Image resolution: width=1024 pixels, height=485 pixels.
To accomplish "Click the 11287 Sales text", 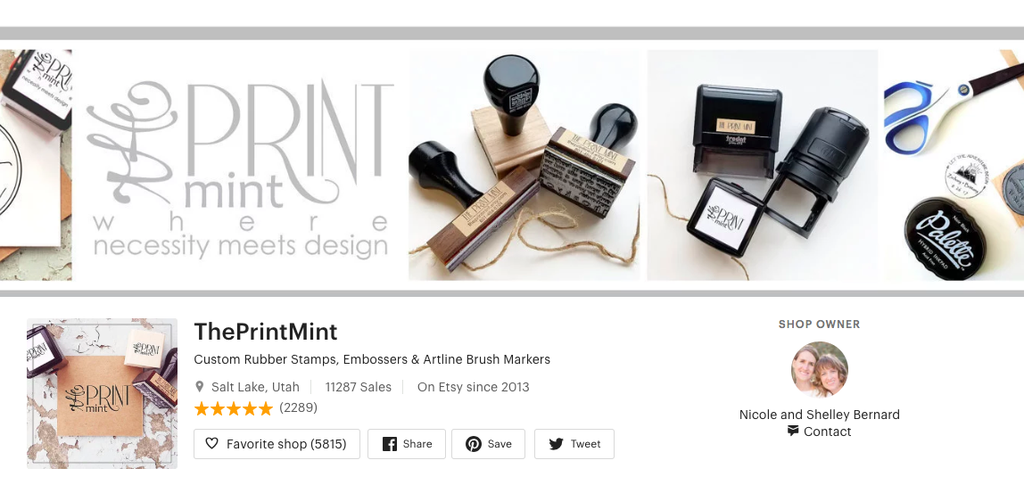I will click(359, 386).
